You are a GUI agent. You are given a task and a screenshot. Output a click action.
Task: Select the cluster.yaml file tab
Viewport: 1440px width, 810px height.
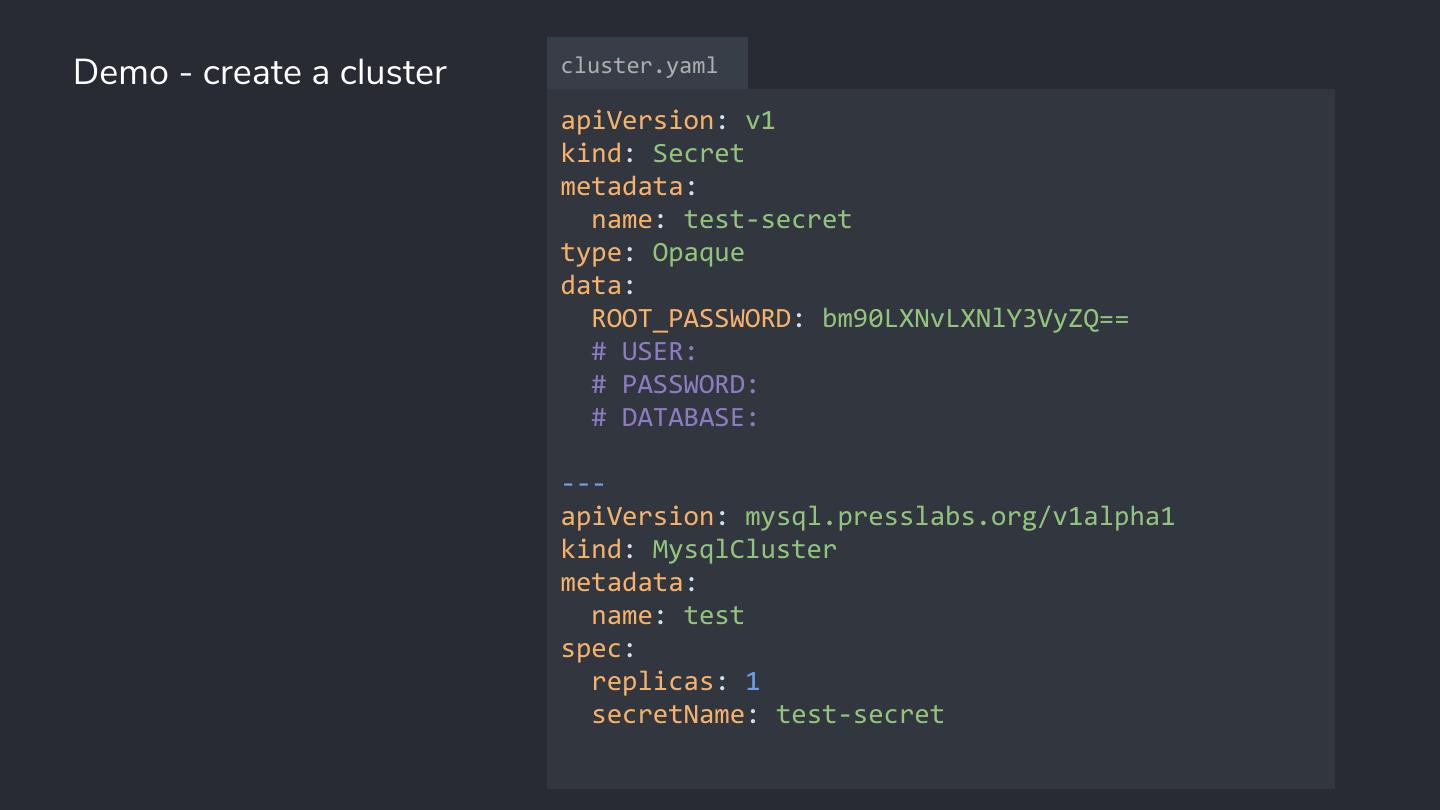point(640,66)
